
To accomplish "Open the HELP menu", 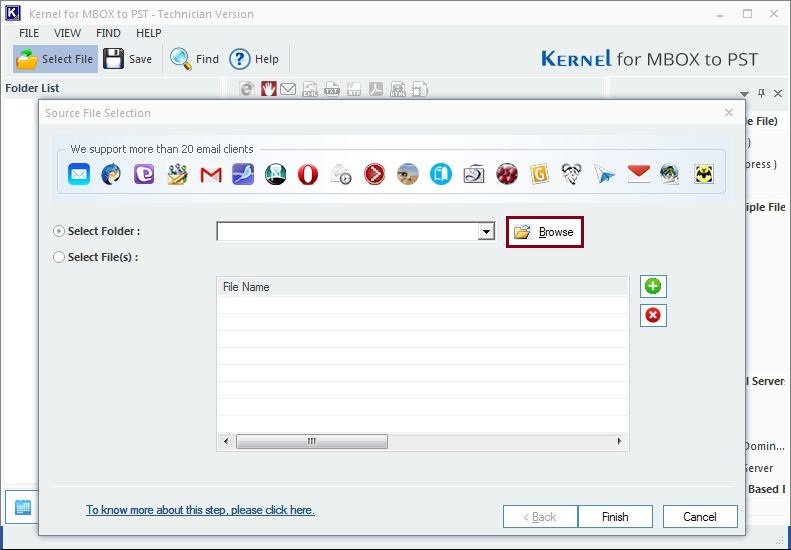I will 149,33.
